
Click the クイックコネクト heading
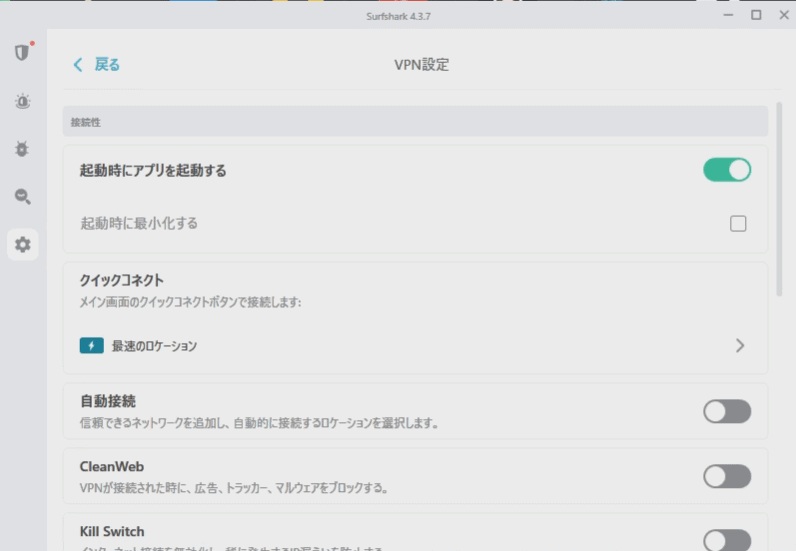(x=122, y=280)
